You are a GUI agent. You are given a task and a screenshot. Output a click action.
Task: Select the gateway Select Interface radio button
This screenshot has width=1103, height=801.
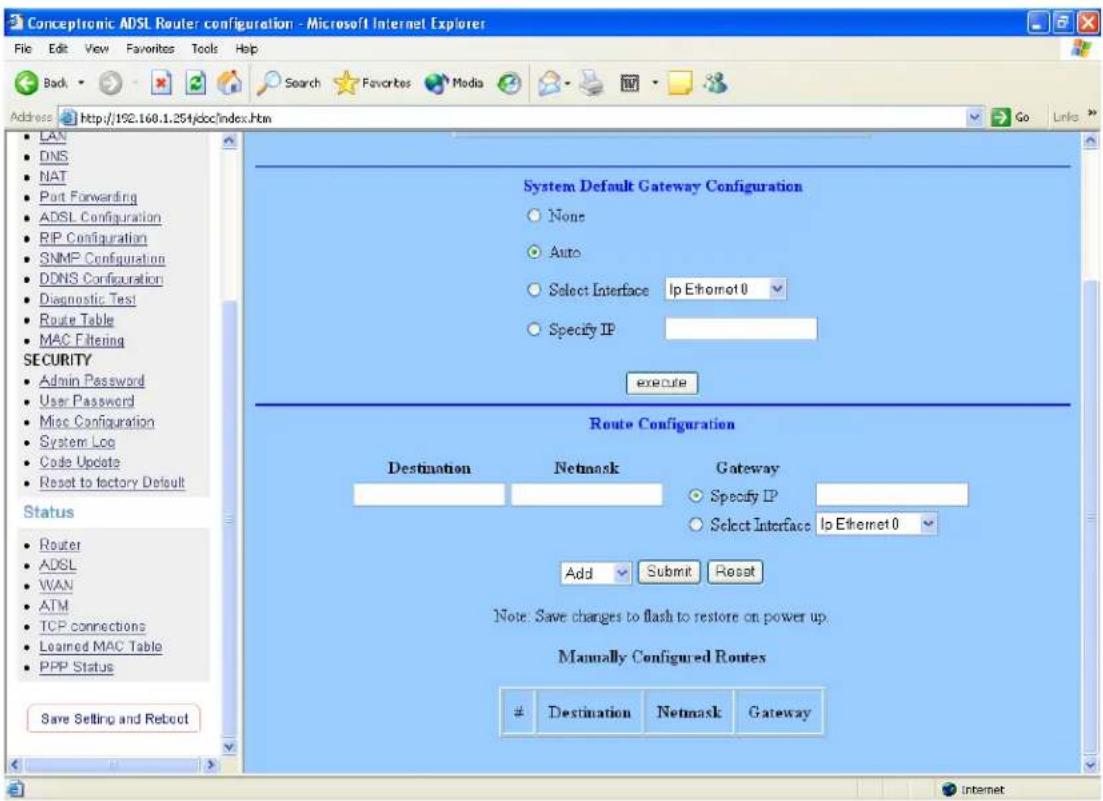(534, 290)
